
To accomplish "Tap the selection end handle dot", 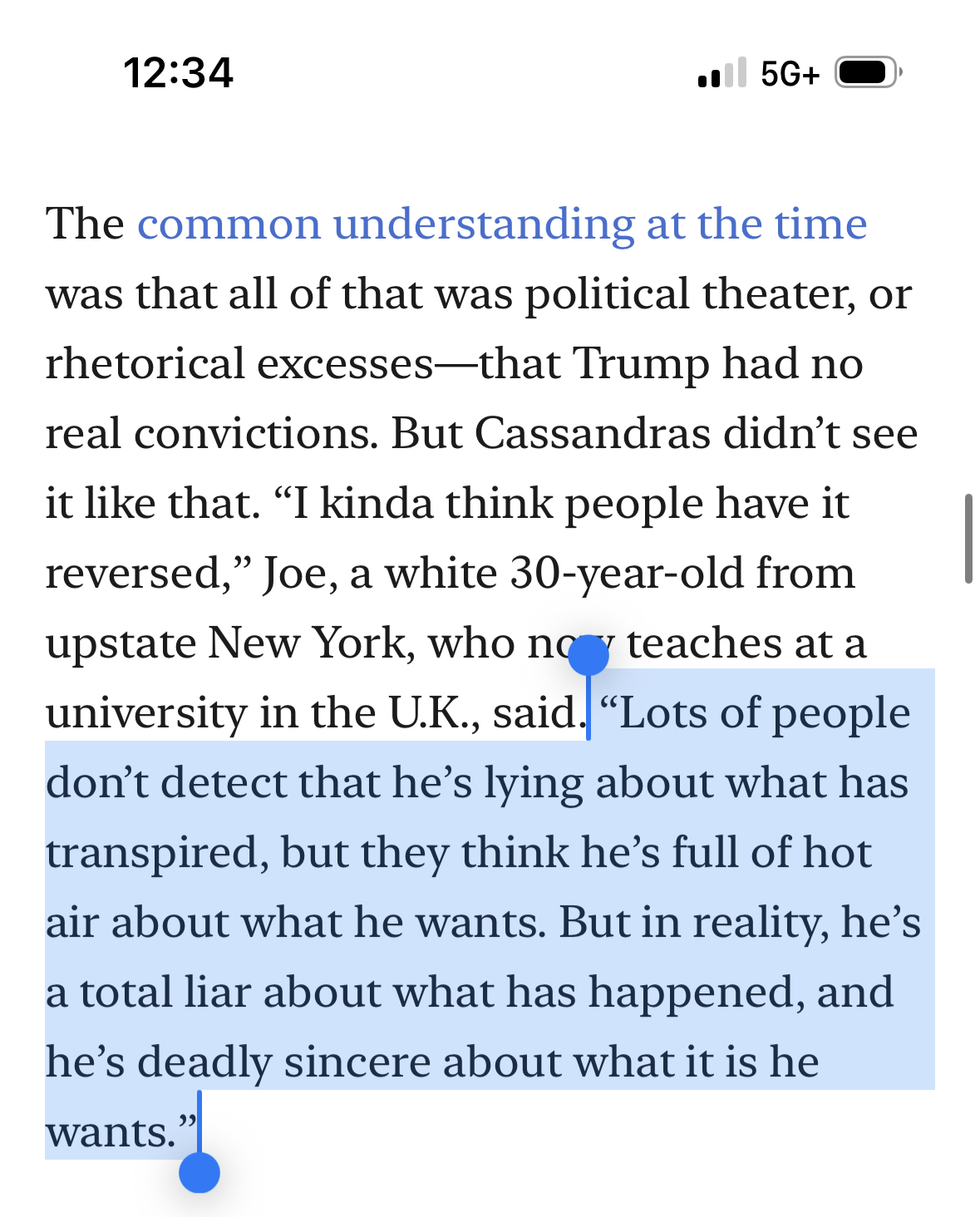I will click(x=199, y=1172).
